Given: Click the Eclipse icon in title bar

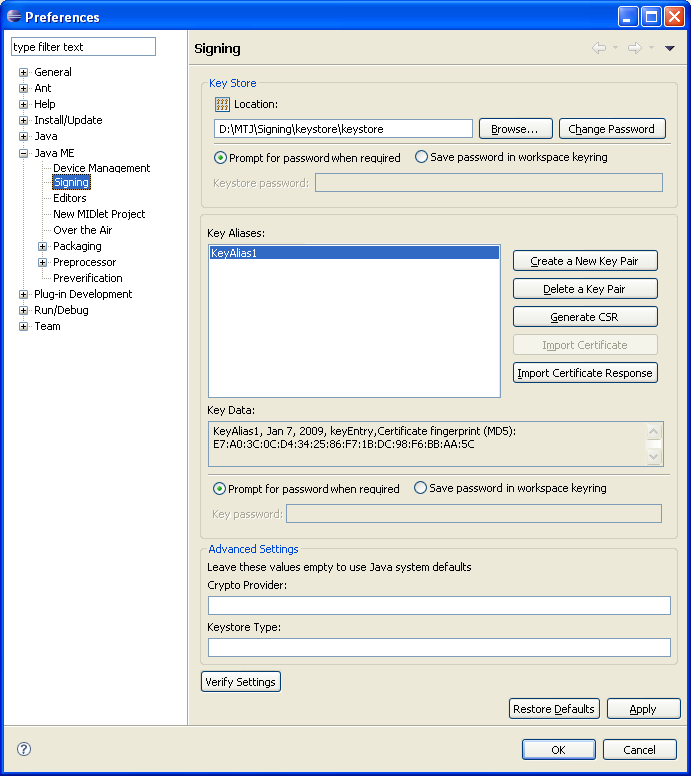Looking at the screenshot, I should click(13, 16).
